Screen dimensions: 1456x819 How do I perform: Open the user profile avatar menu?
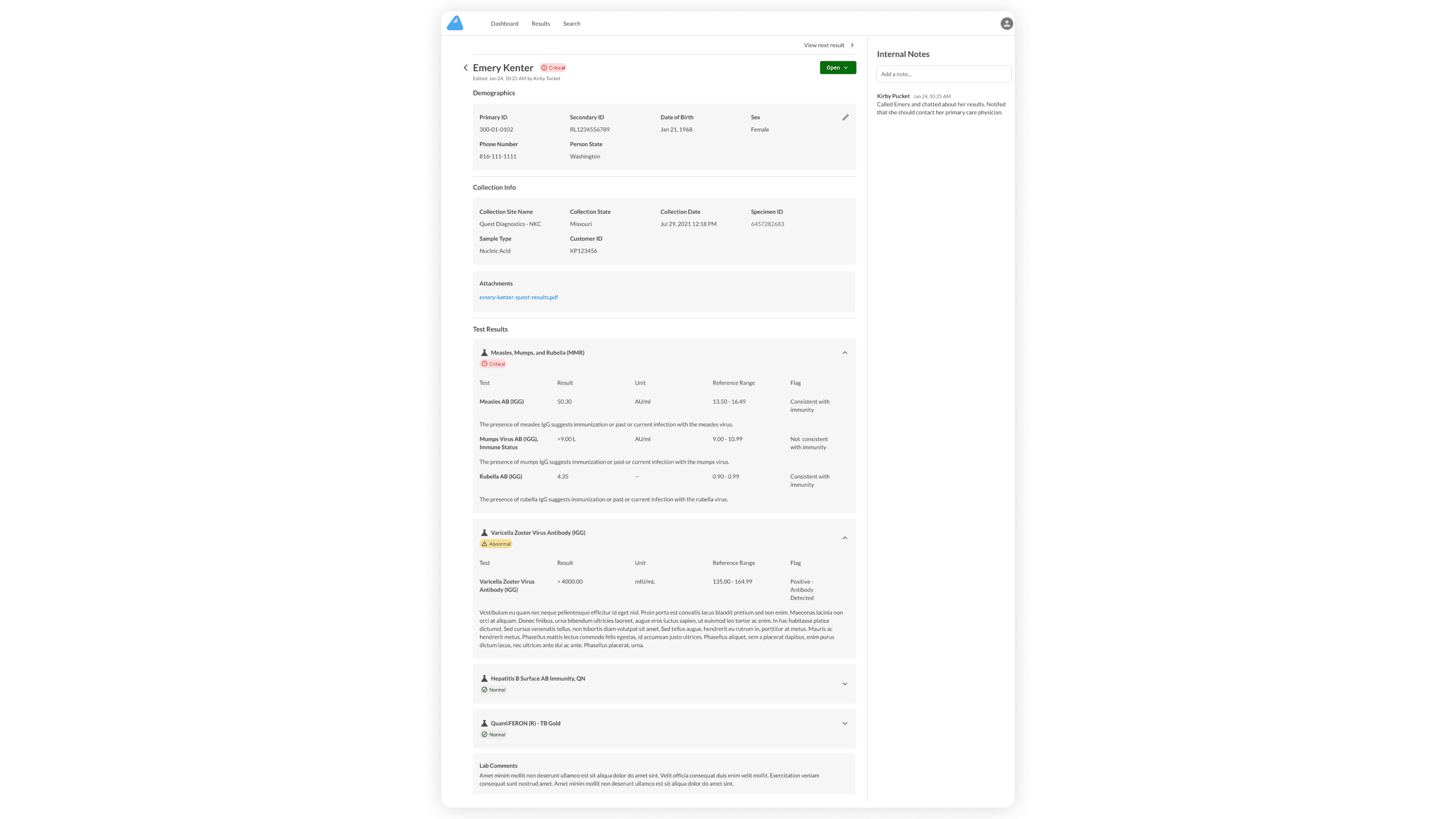[1006, 23]
